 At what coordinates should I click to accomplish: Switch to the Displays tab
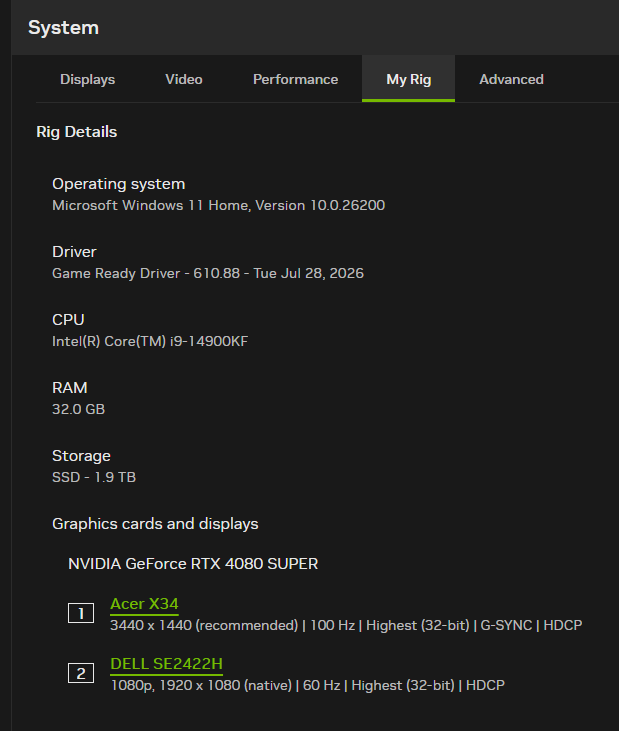[87, 79]
